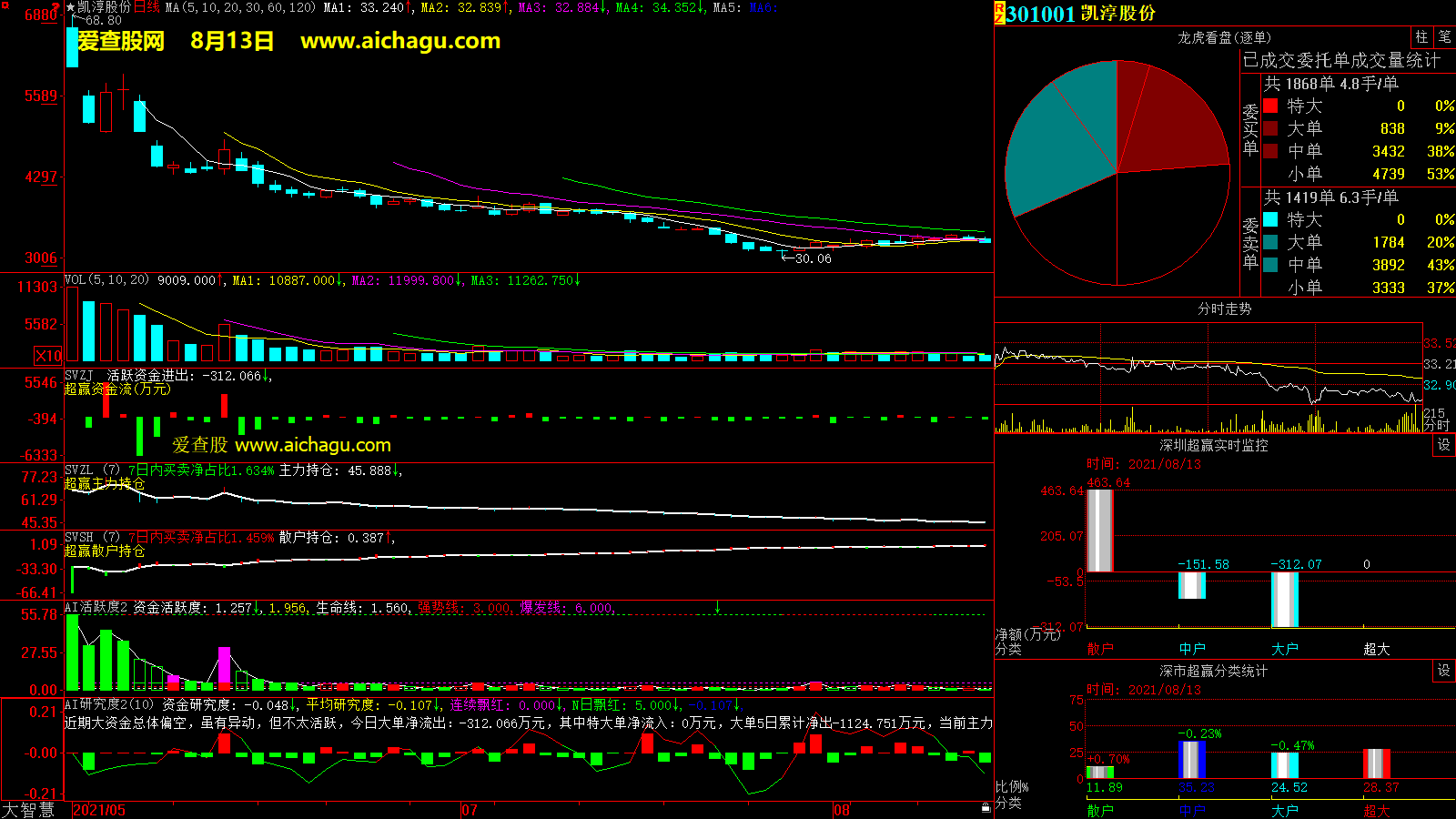Click the MA(5,10,20,30,60,120) indicator parameters

pos(240,7)
